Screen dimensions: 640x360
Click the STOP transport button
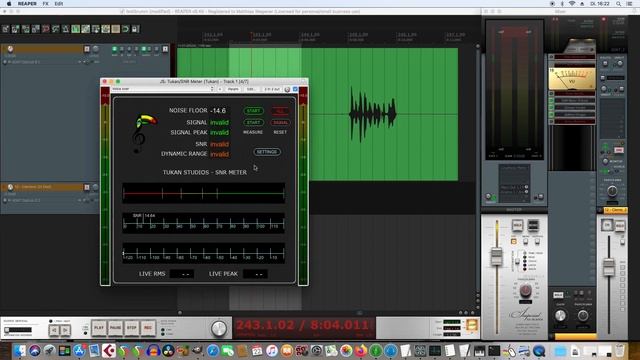(131, 328)
